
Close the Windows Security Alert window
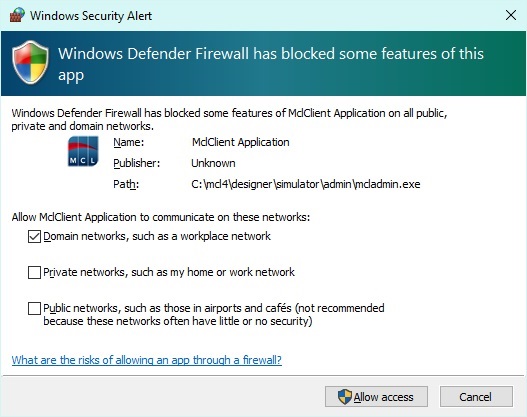click(511, 15)
